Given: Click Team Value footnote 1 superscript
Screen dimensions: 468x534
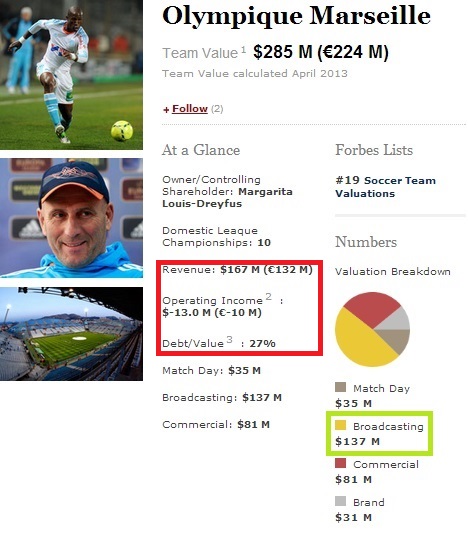Looking at the screenshot, I should 244,50.
